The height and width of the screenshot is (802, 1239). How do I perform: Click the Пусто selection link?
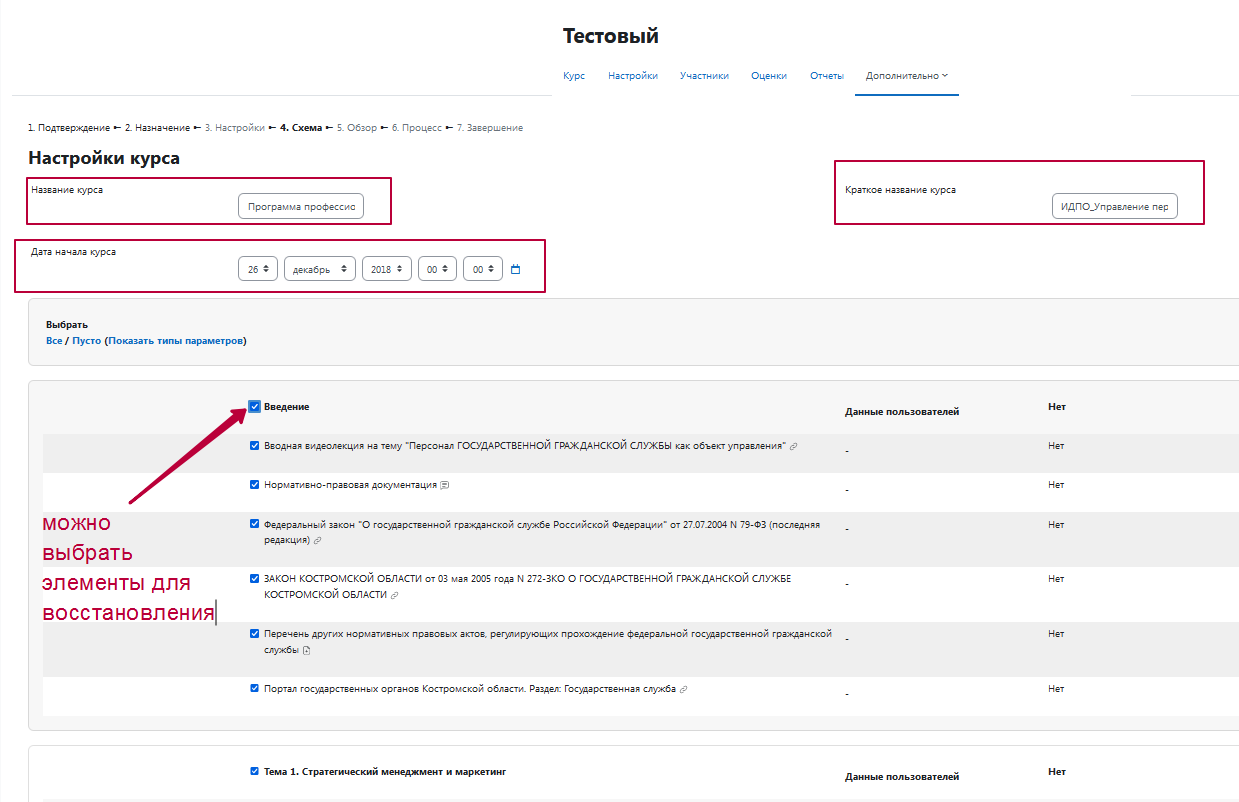click(86, 341)
